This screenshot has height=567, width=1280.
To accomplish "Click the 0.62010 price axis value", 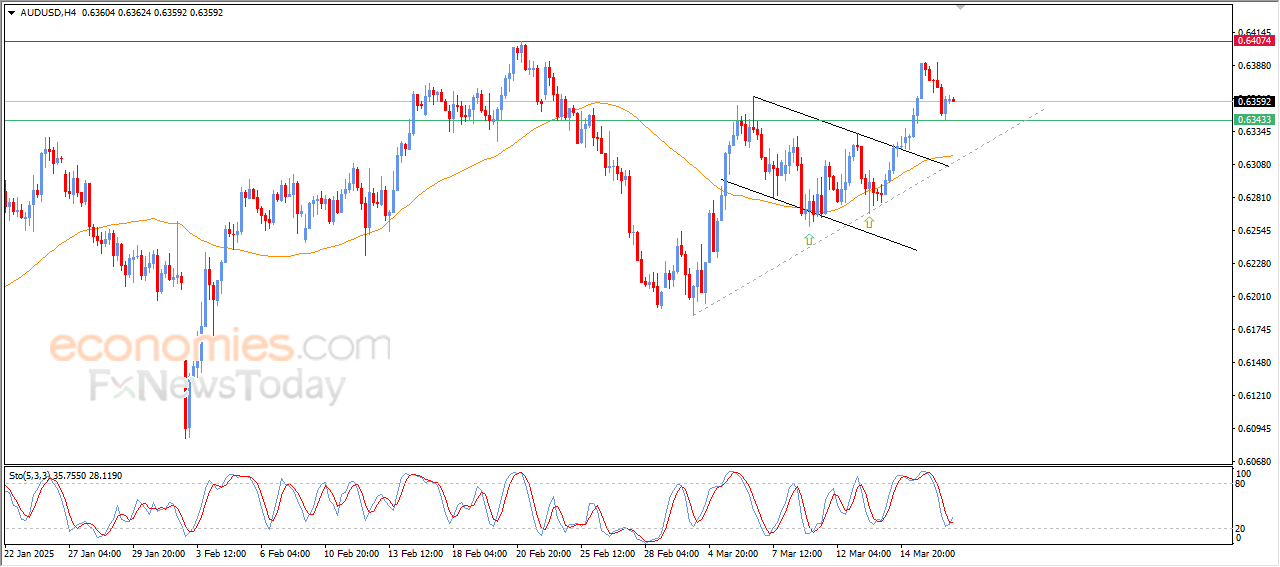I will pos(1254,297).
